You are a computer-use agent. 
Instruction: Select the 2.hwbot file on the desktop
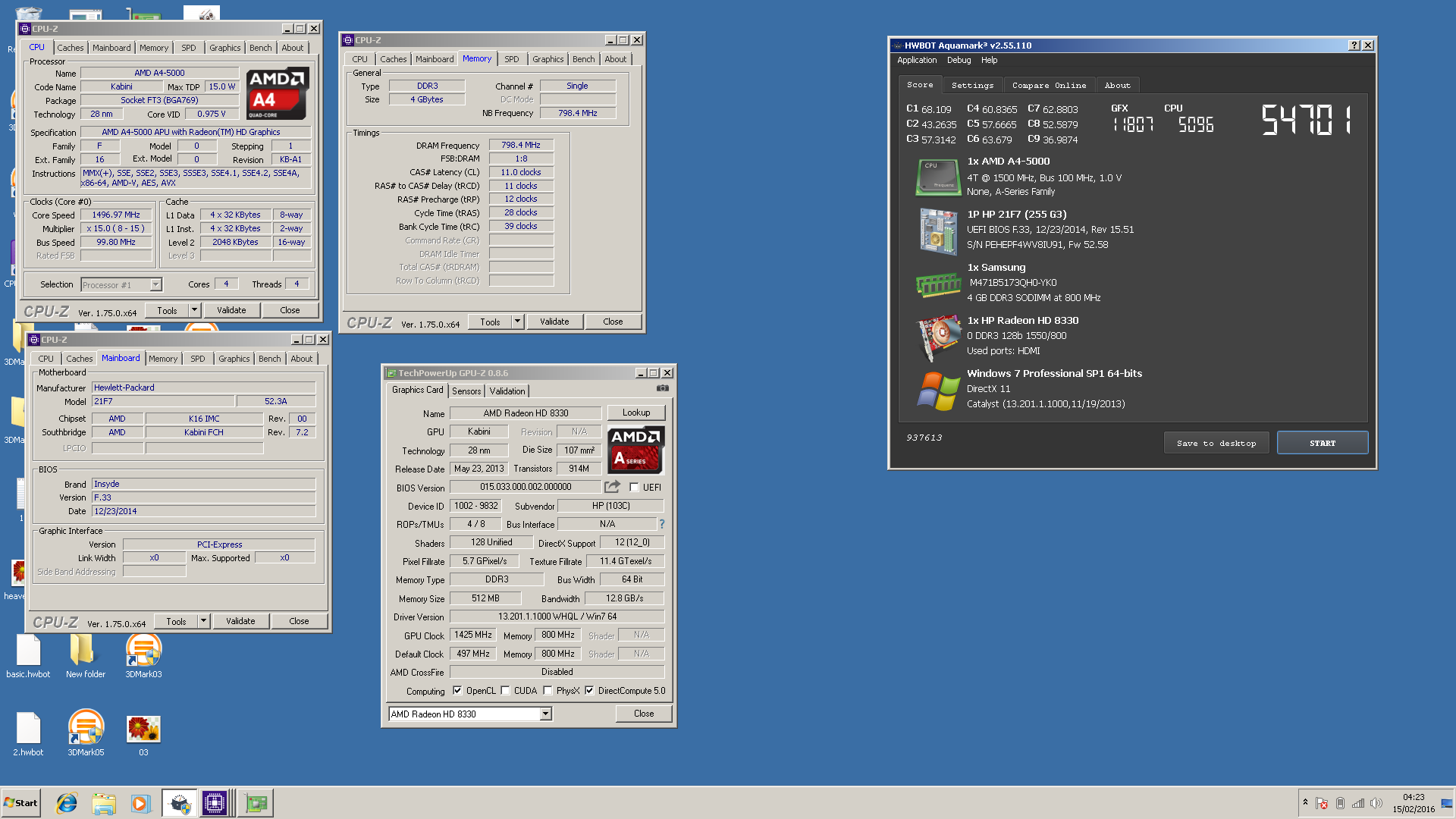point(28,734)
